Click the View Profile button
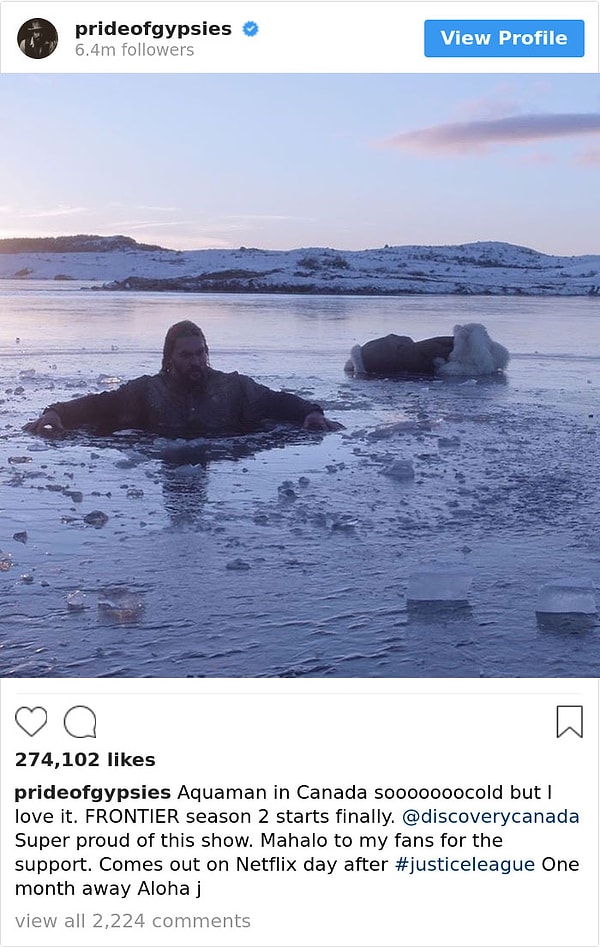The height and width of the screenshot is (947, 600). (x=504, y=38)
